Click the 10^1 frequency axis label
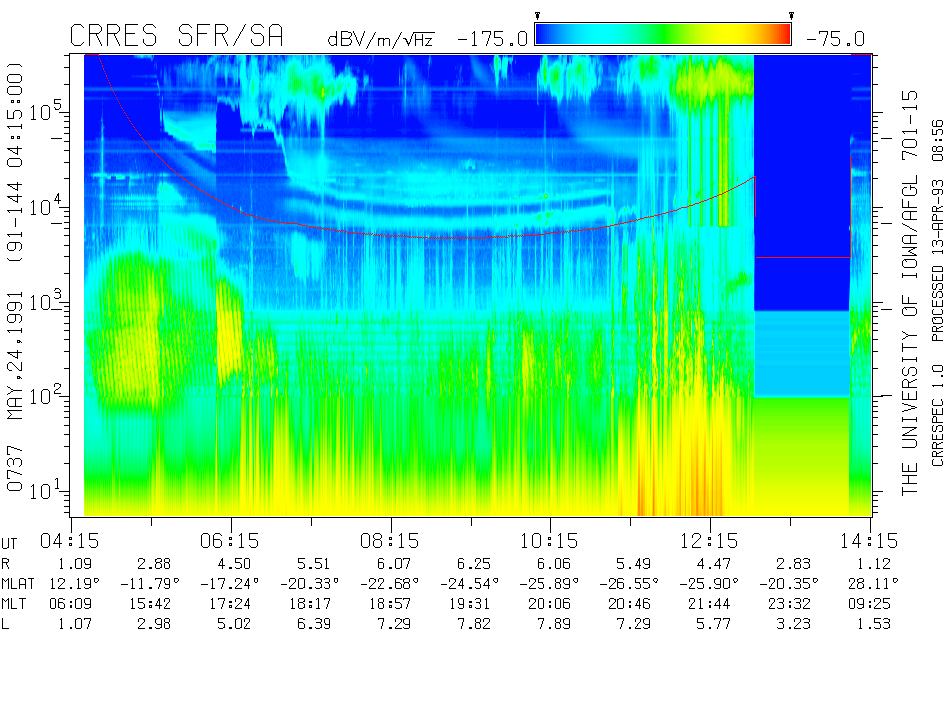The width and height of the screenshot is (945, 720). 46,489
